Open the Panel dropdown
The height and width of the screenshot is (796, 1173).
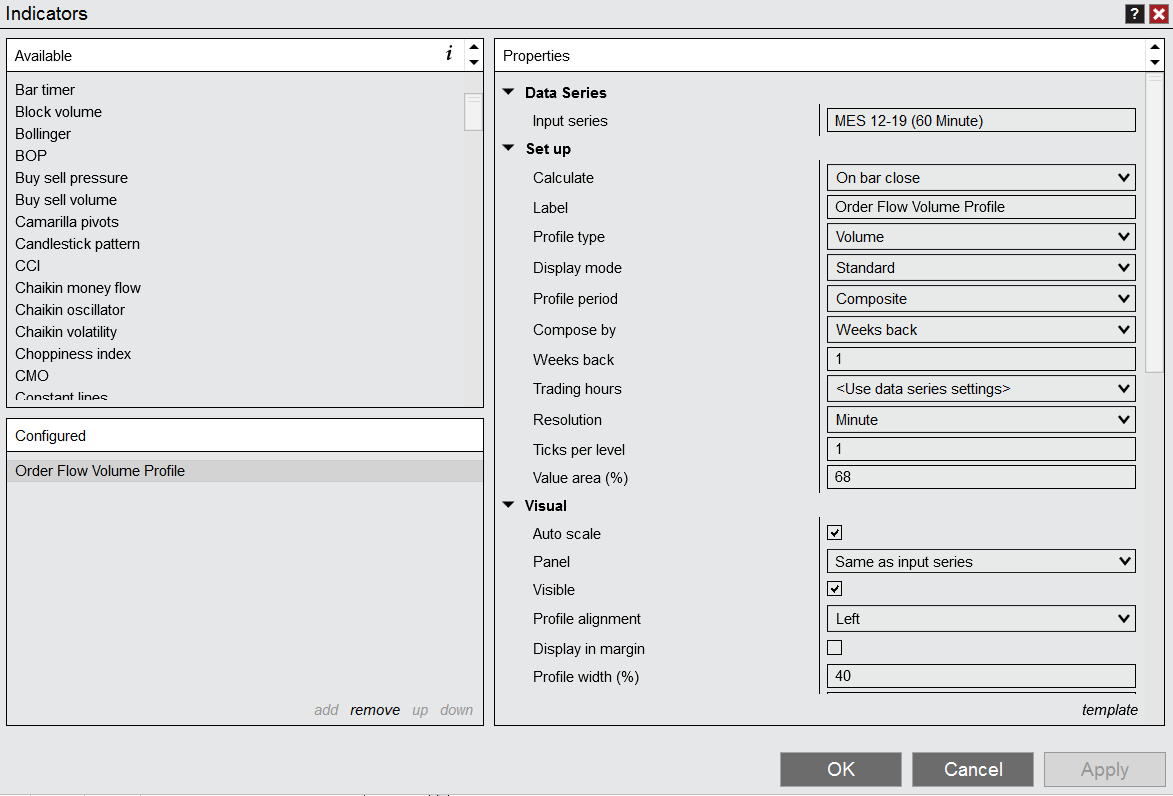click(981, 562)
